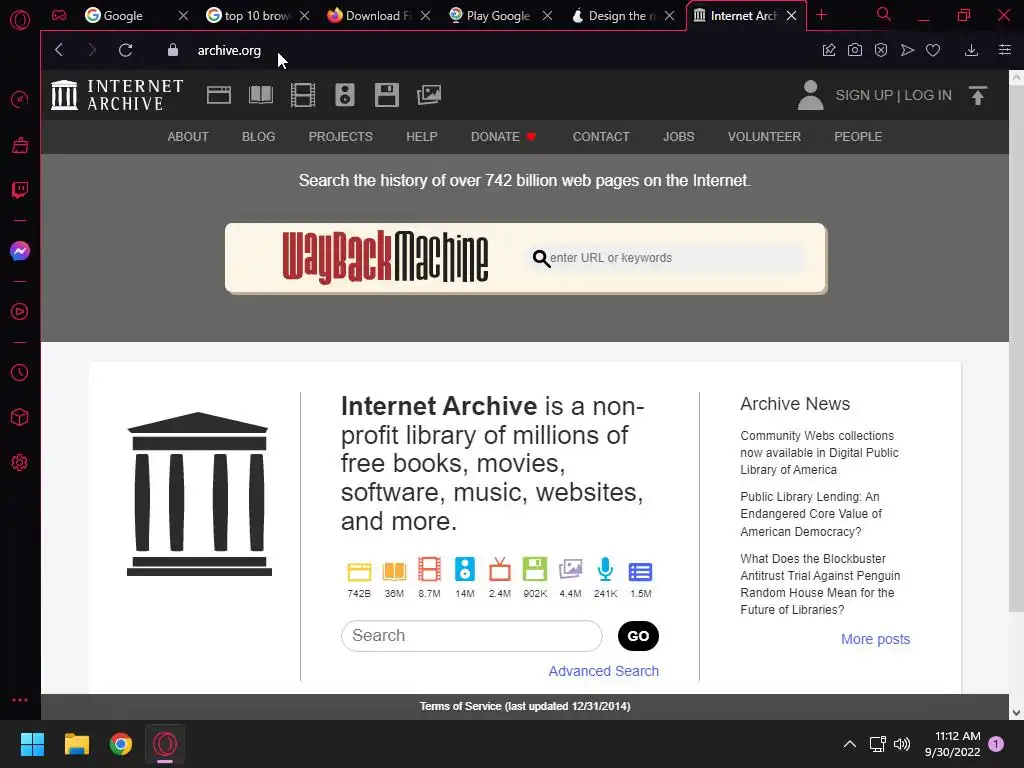Open GX Corner gamepad icon

pos(59,15)
